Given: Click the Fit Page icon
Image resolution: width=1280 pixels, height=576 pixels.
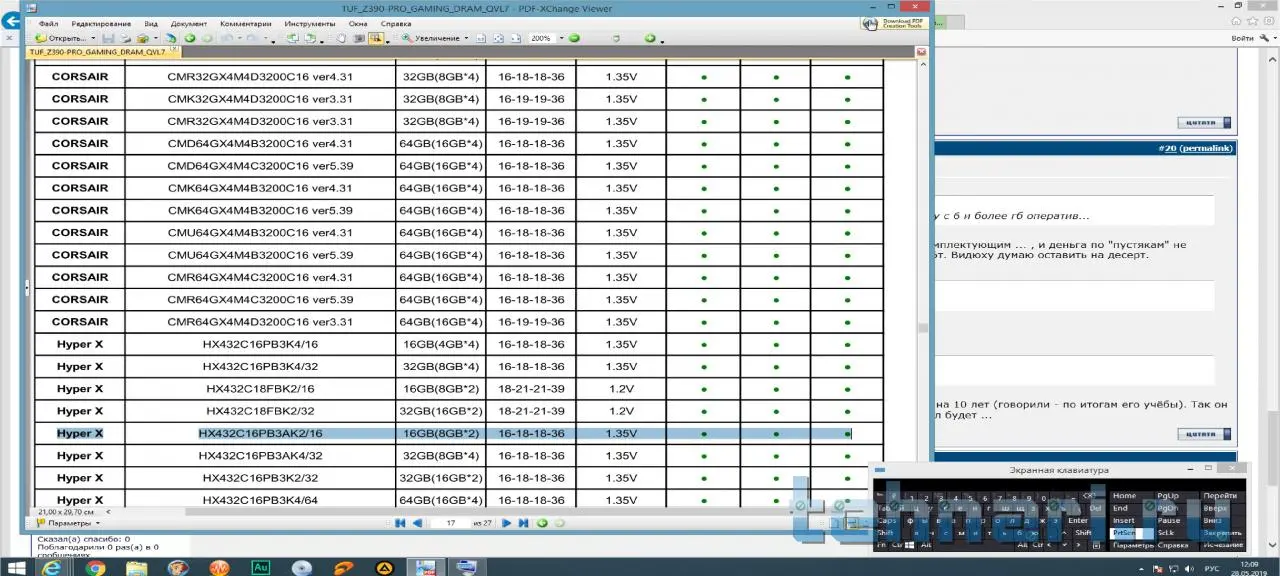Looking at the screenshot, I should pos(498,38).
